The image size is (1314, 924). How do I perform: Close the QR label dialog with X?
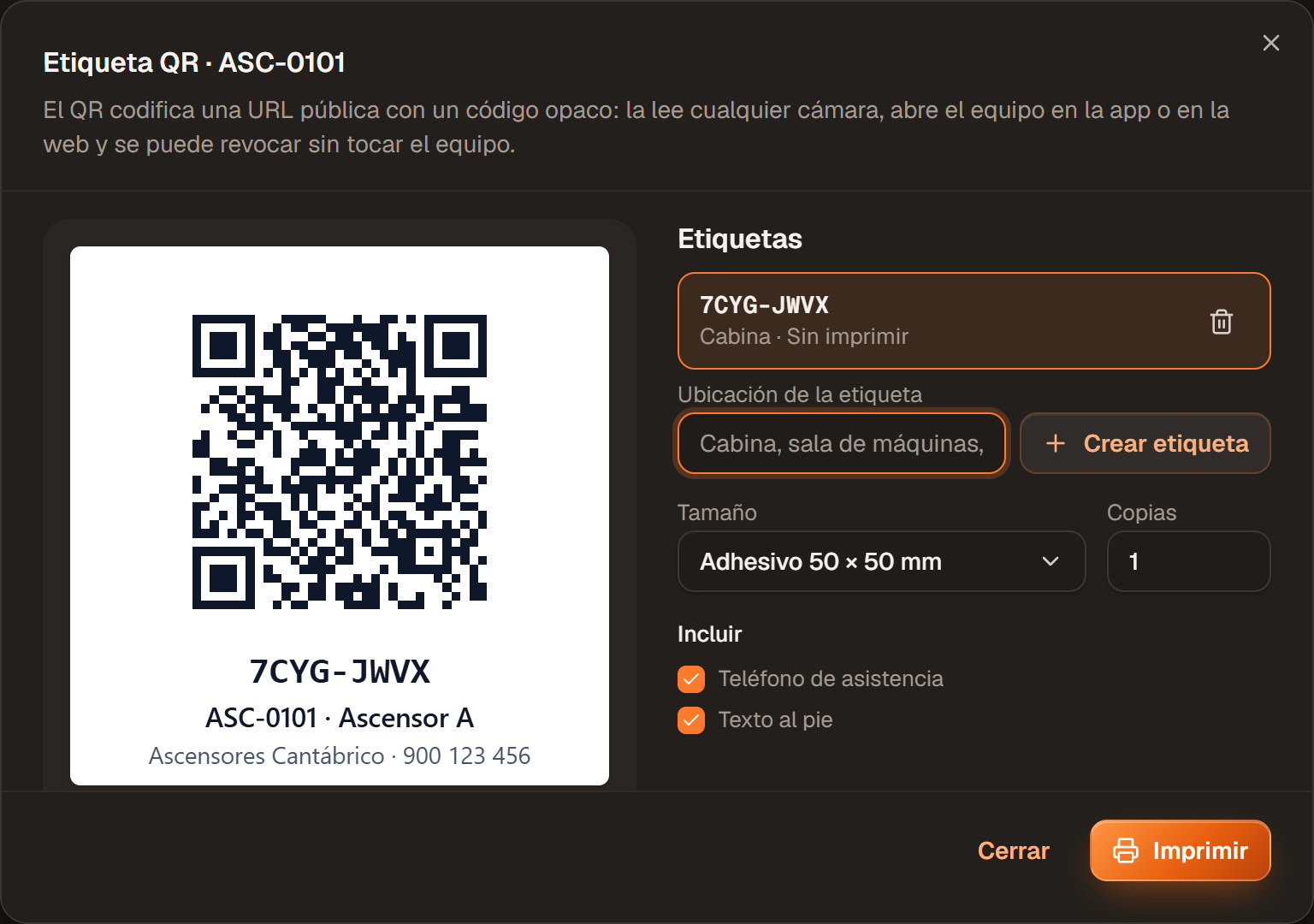pyautogui.click(x=1270, y=43)
